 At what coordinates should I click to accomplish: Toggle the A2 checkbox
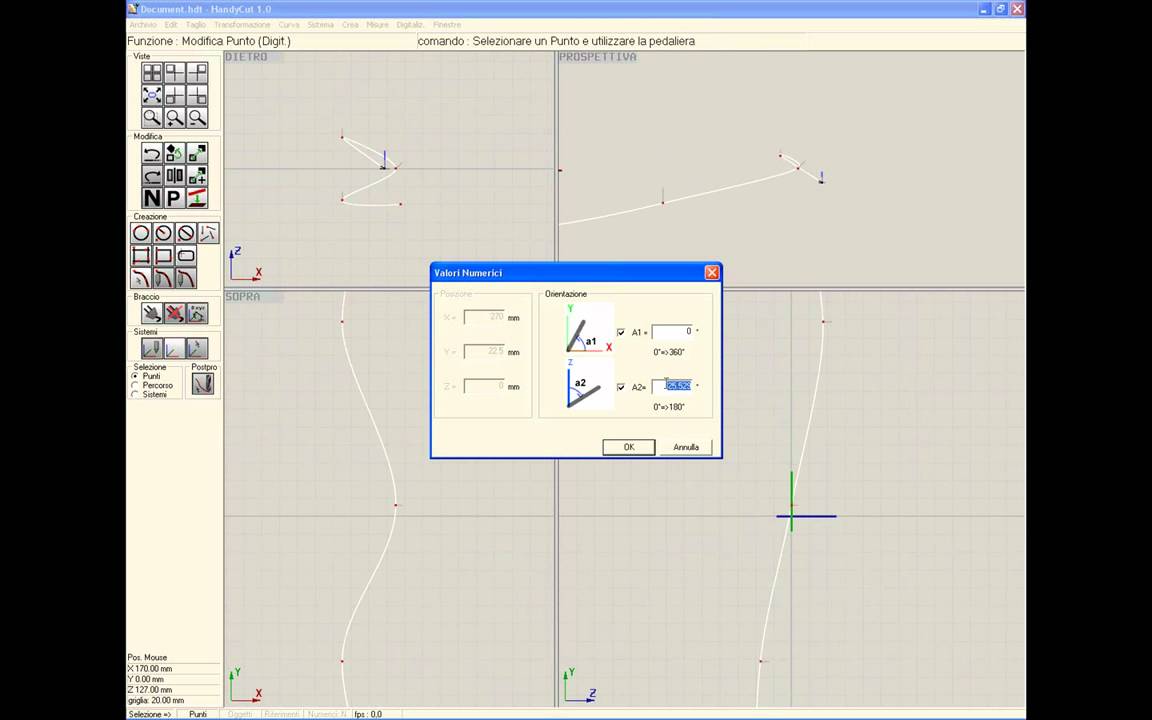click(x=621, y=387)
